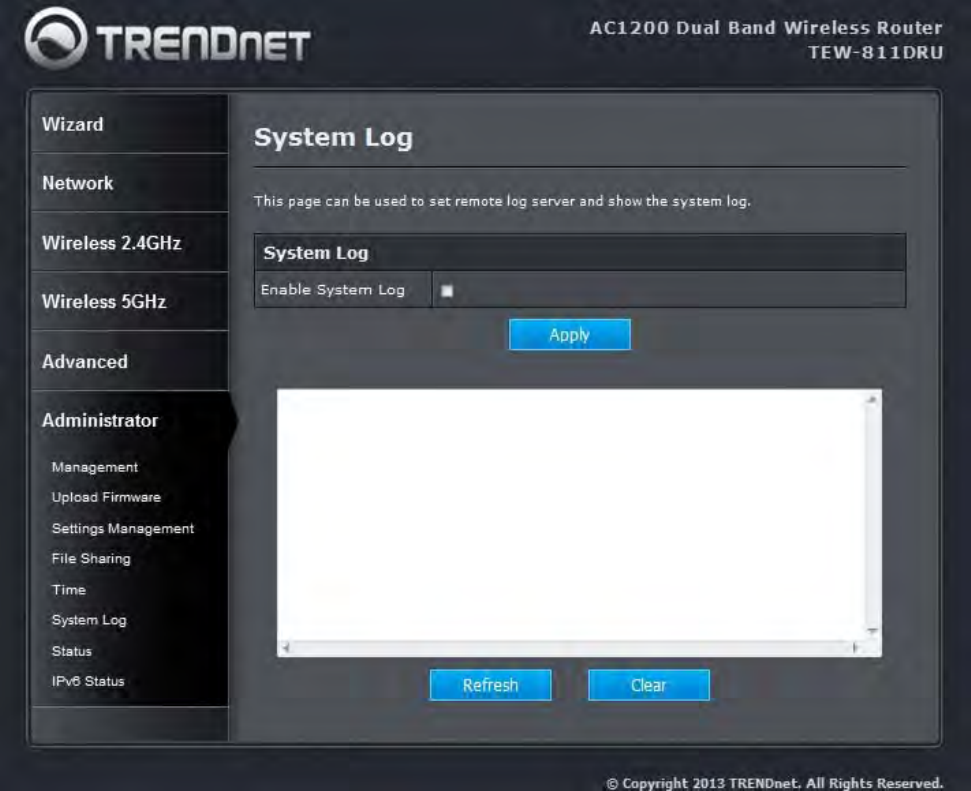971x791 pixels.
Task: Click the 'System Log' page heading
Action: point(333,138)
